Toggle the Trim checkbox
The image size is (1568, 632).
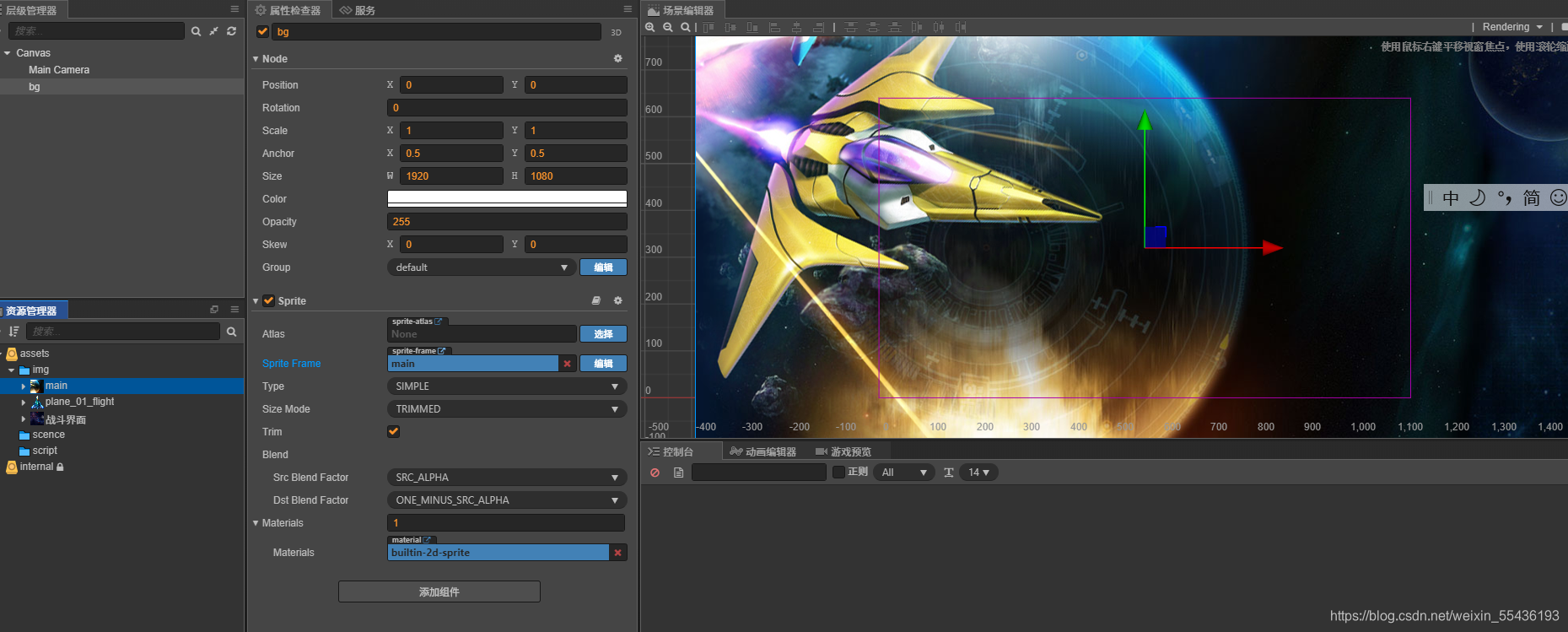click(x=393, y=431)
